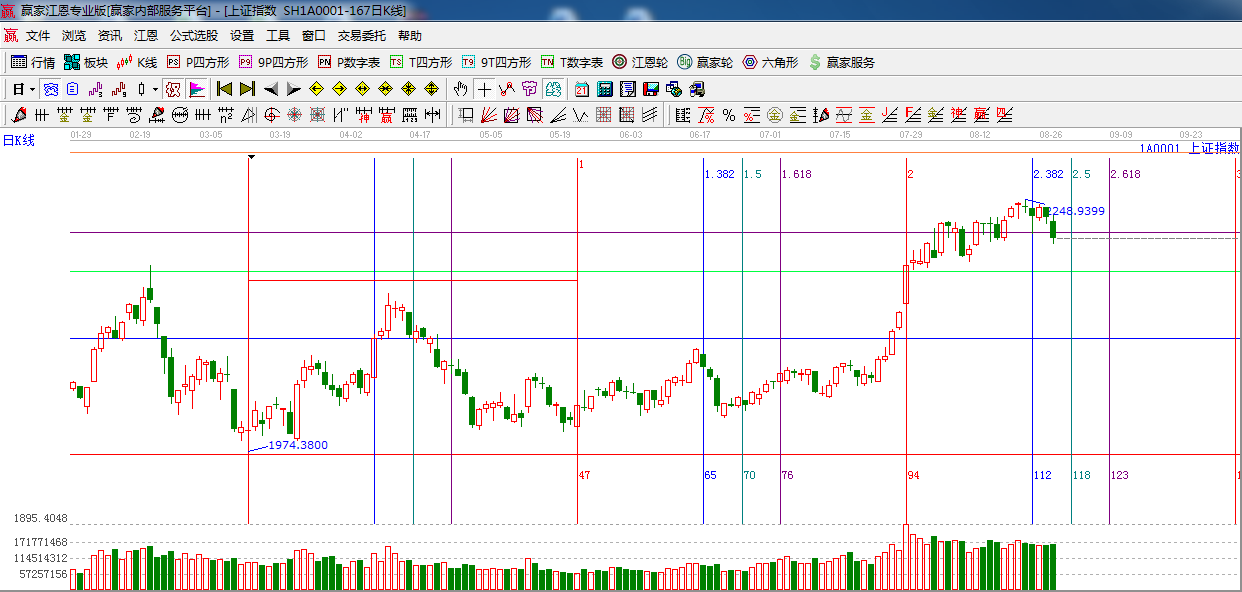Toggle the highlighted colored flag chart button
The image size is (1242, 592).
pos(197,89)
